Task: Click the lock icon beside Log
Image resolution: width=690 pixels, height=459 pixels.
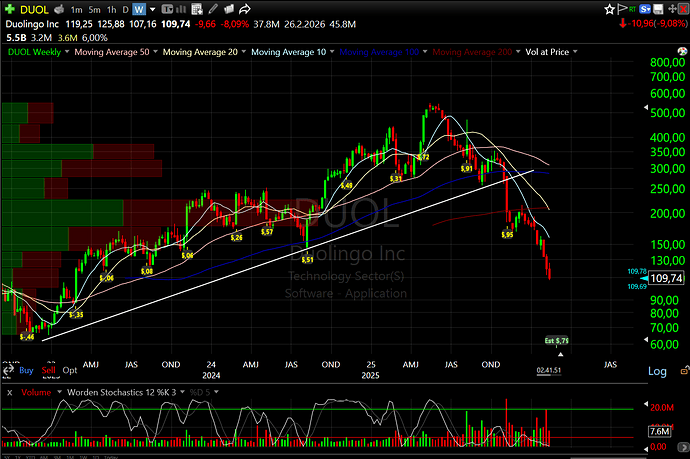Action: click(x=685, y=371)
